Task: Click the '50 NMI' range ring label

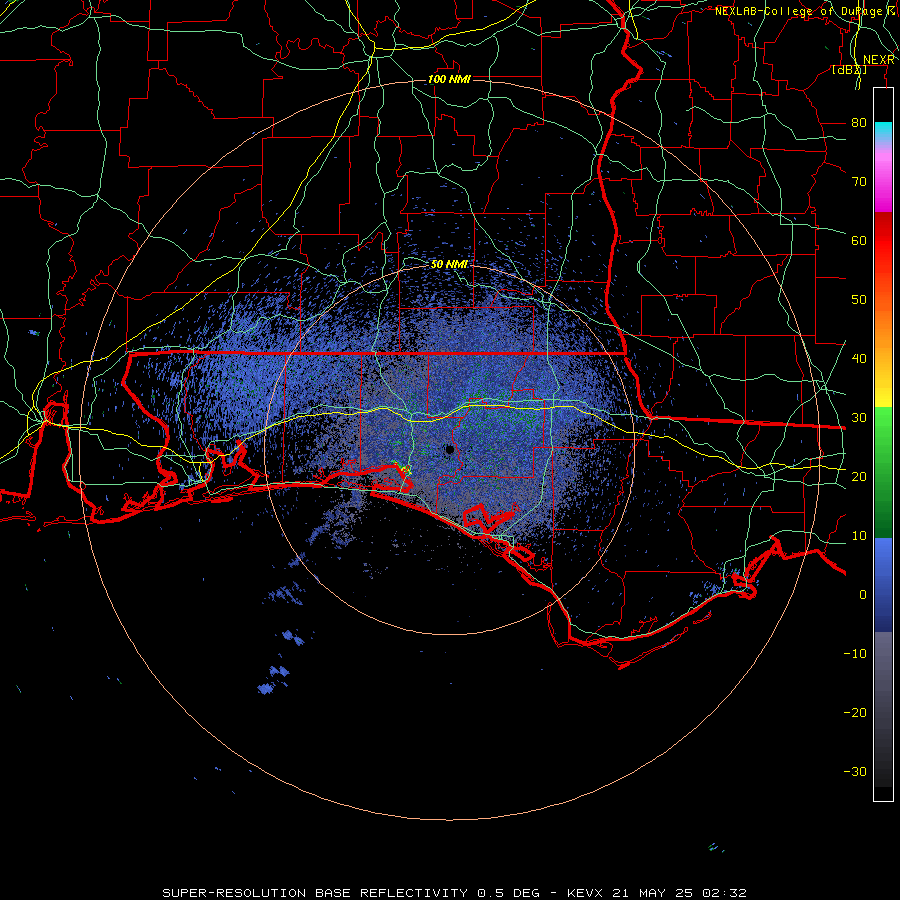Action: point(449,265)
